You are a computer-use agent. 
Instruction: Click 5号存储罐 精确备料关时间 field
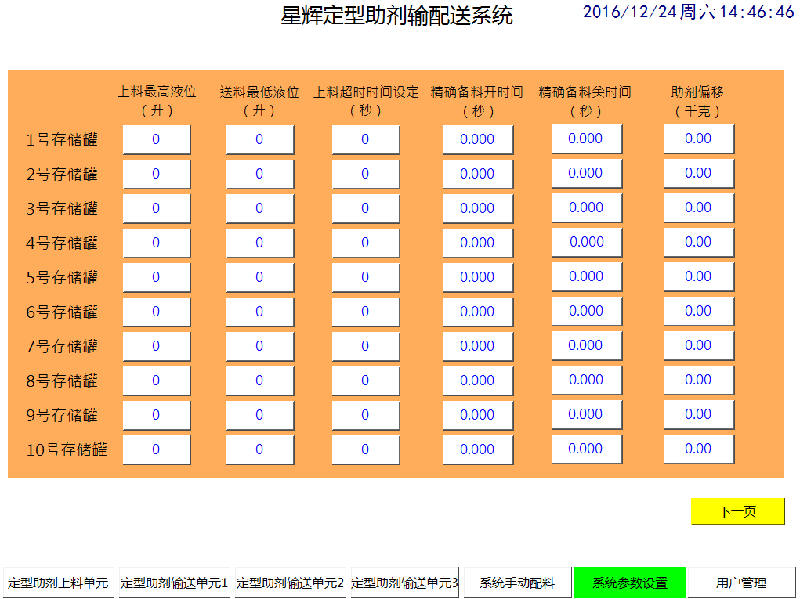click(x=586, y=277)
